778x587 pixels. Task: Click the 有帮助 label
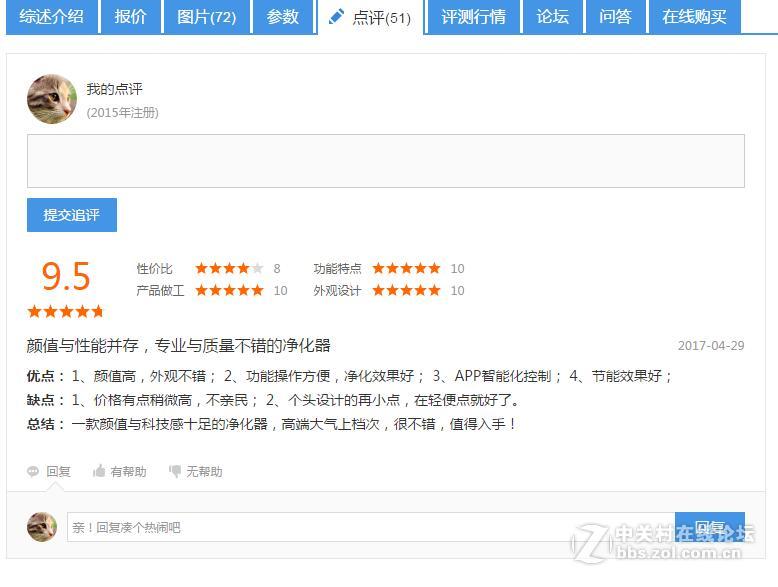click(x=129, y=471)
